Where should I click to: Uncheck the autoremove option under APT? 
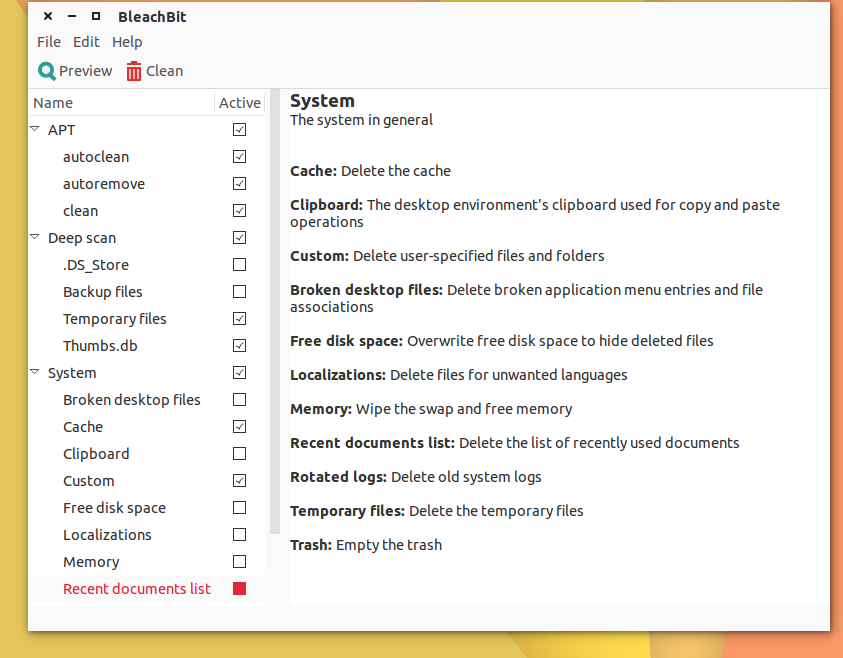[239, 183]
